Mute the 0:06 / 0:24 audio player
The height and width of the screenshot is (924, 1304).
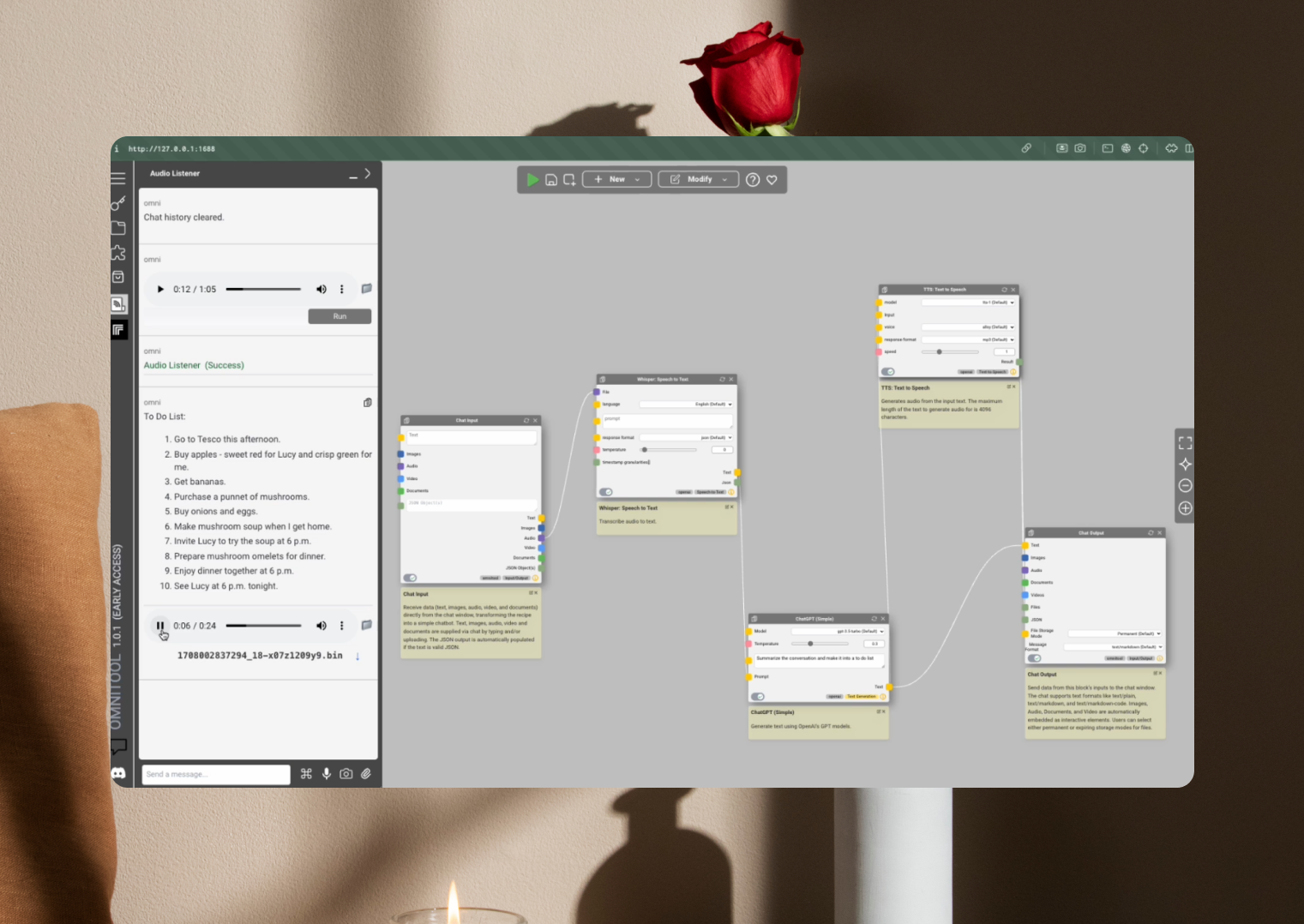pos(321,626)
